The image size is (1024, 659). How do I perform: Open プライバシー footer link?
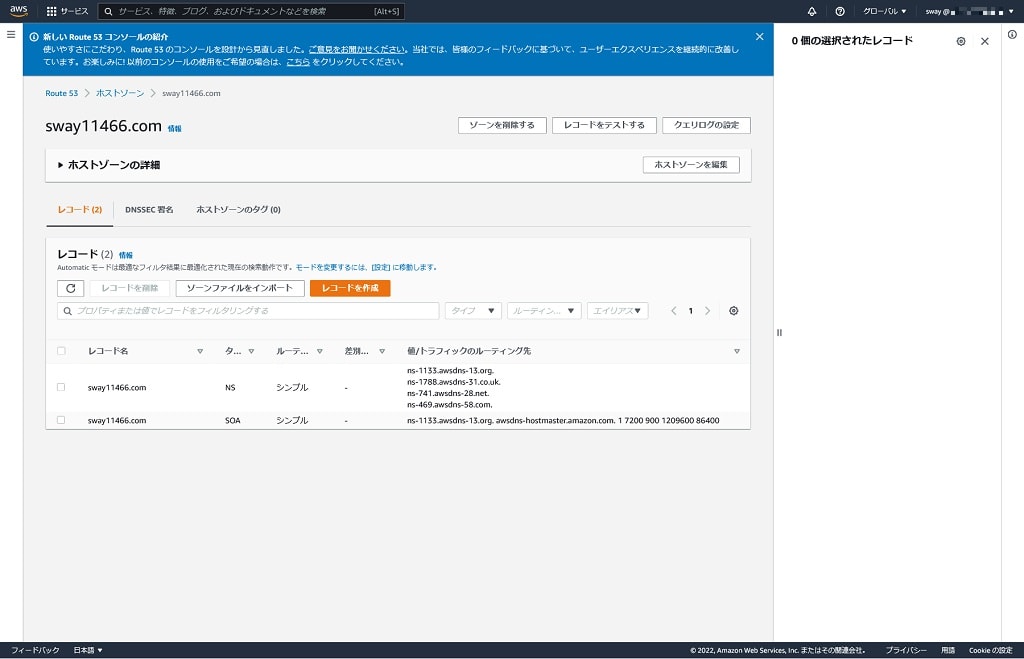click(x=906, y=650)
